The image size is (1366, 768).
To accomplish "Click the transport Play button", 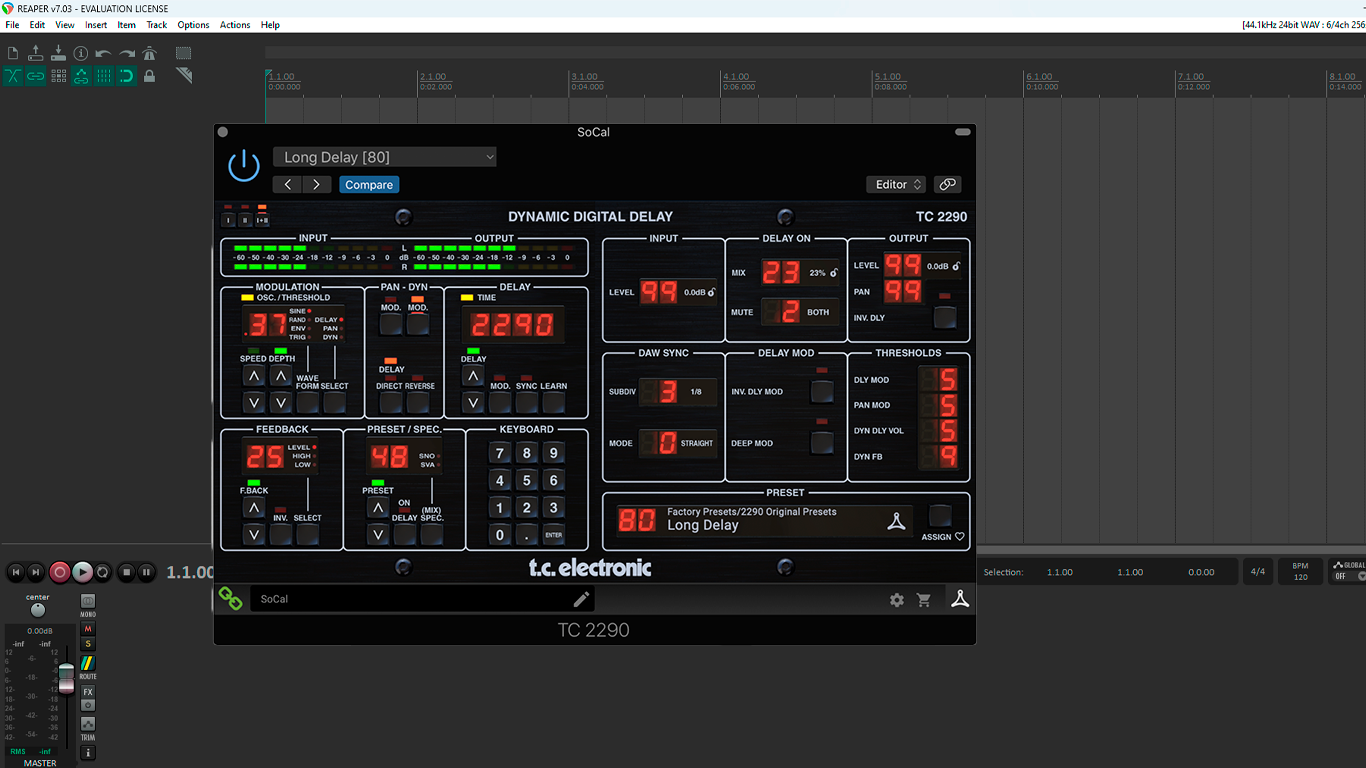I will pos(82,572).
